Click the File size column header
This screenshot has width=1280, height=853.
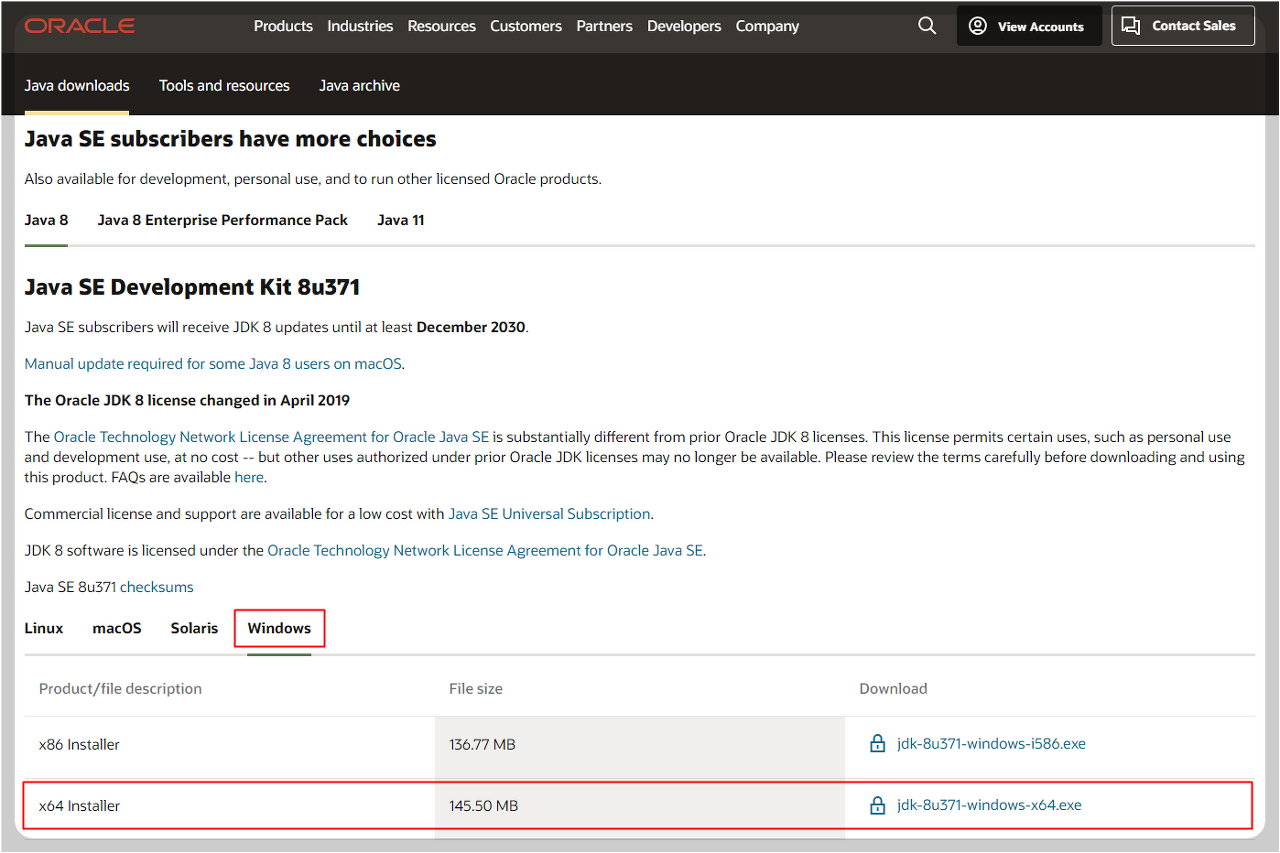[x=476, y=688]
